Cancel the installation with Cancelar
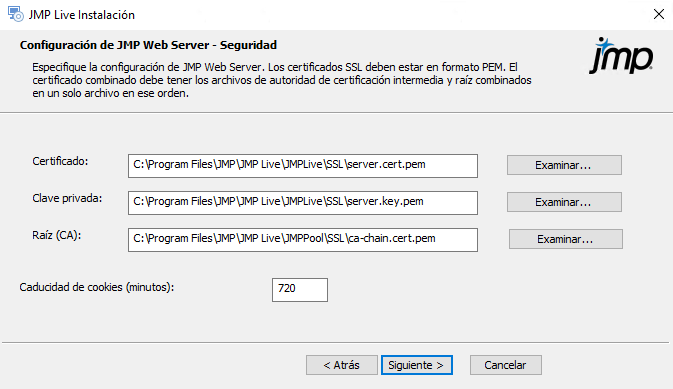The height and width of the screenshot is (389, 673). point(506,365)
